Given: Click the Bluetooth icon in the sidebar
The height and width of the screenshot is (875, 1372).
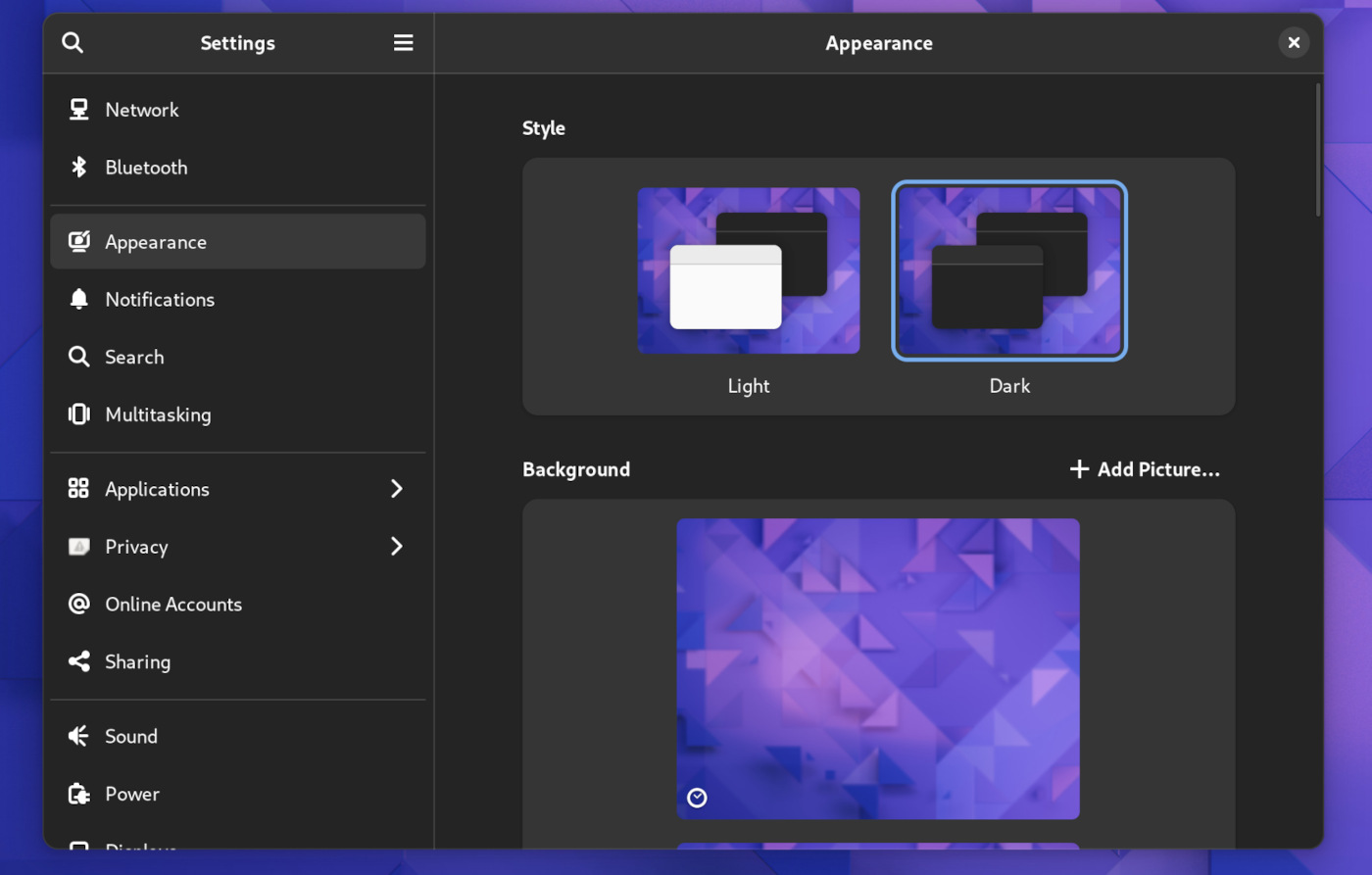Looking at the screenshot, I should [78, 167].
